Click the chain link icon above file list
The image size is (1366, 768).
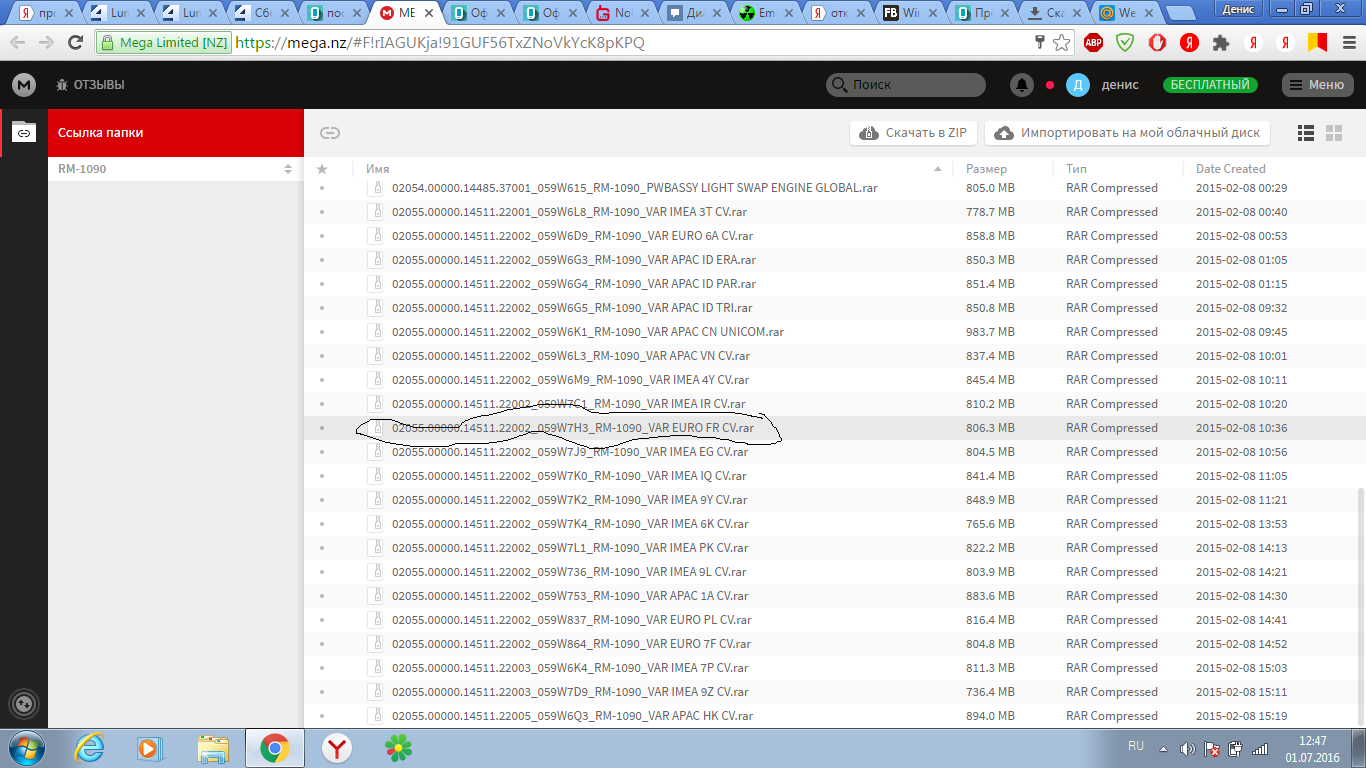330,133
